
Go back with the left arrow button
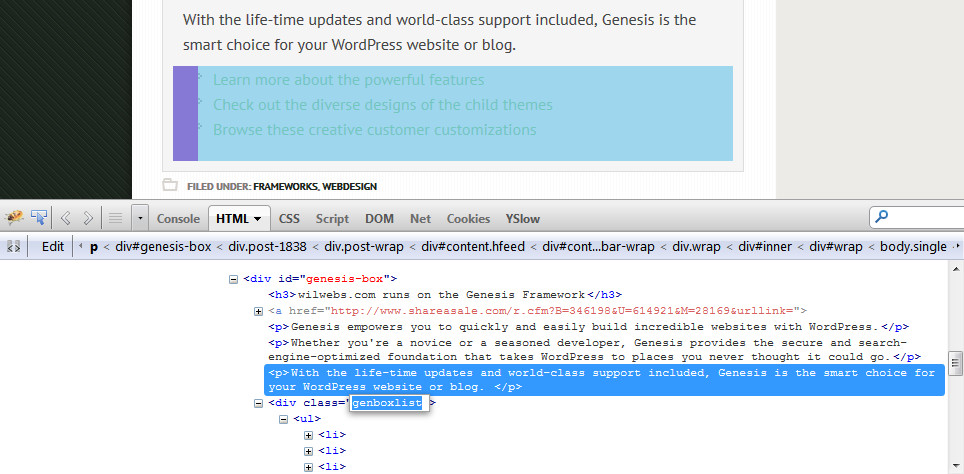point(66,218)
